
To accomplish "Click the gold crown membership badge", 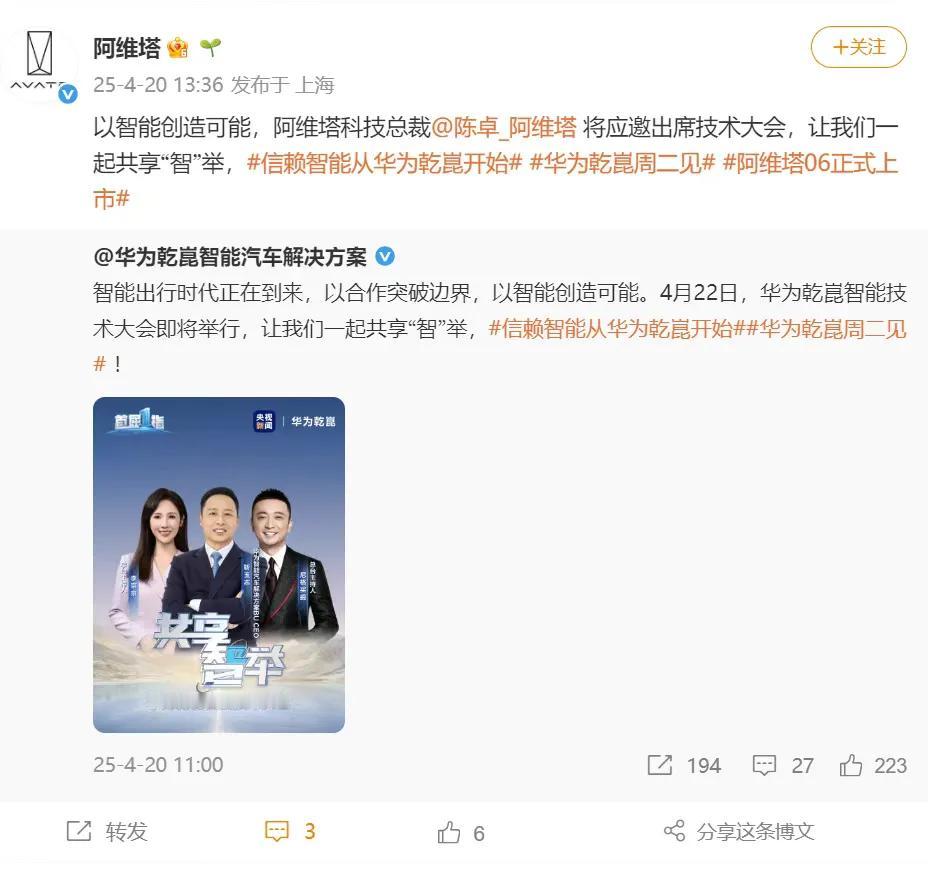I will tap(178, 47).
